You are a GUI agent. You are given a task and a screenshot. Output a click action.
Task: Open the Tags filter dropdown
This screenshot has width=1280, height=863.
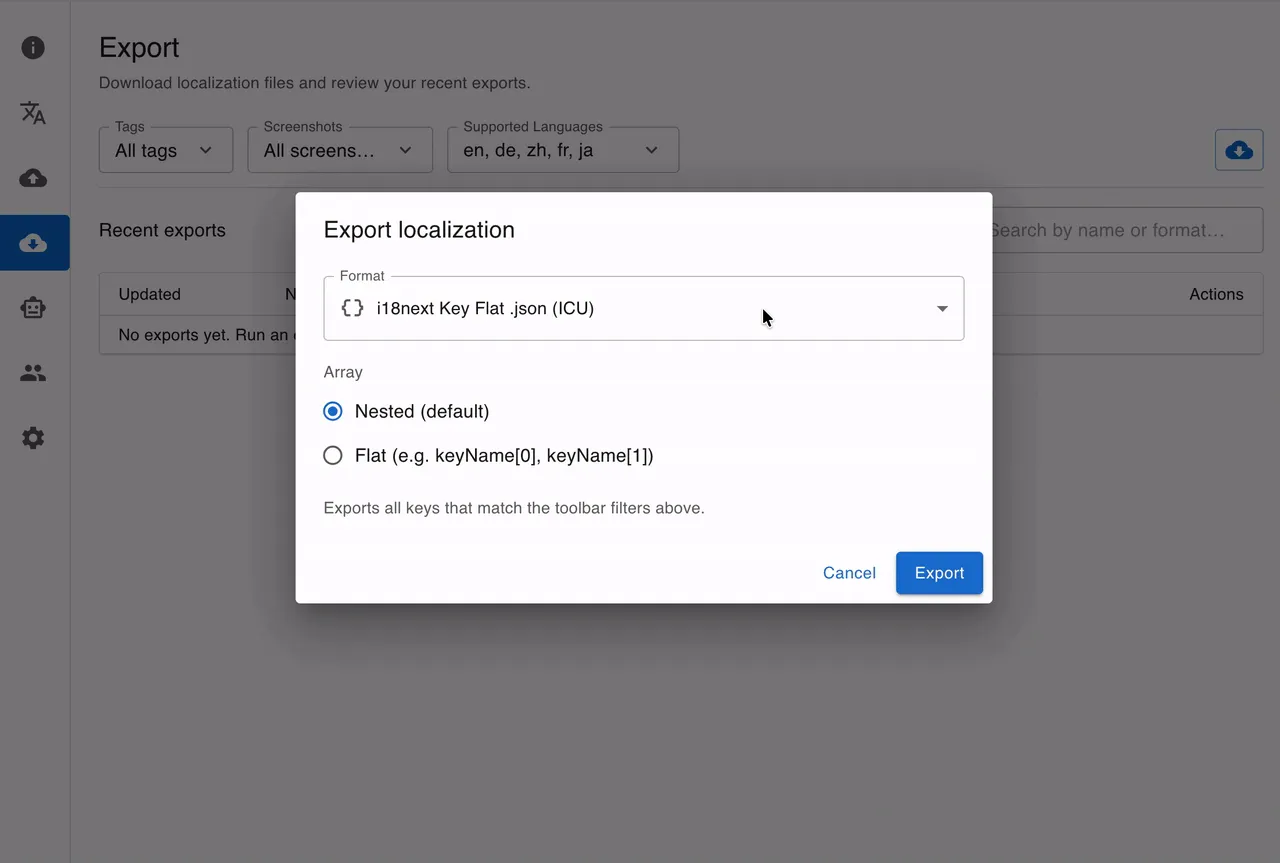[x=166, y=150]
